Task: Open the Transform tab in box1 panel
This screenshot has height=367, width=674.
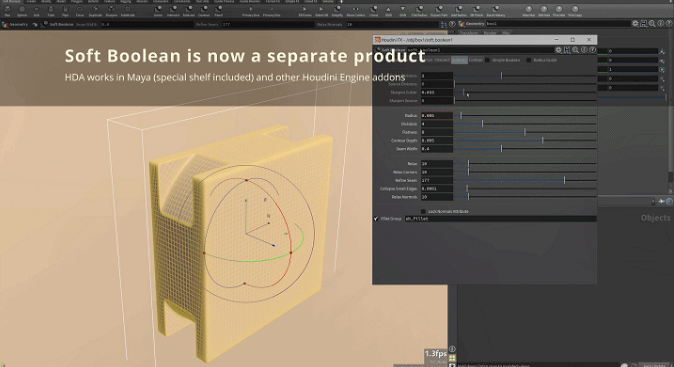Action: pos(469,33)
